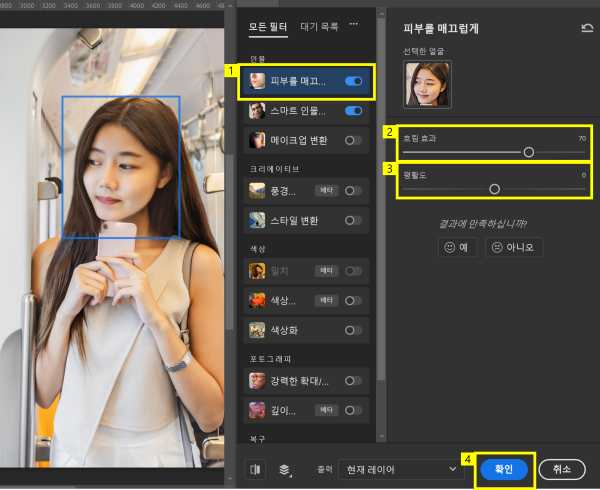Switch to the 대기 목록 tab
This screenshot has height=490, width=600.
tap(319, 27)
